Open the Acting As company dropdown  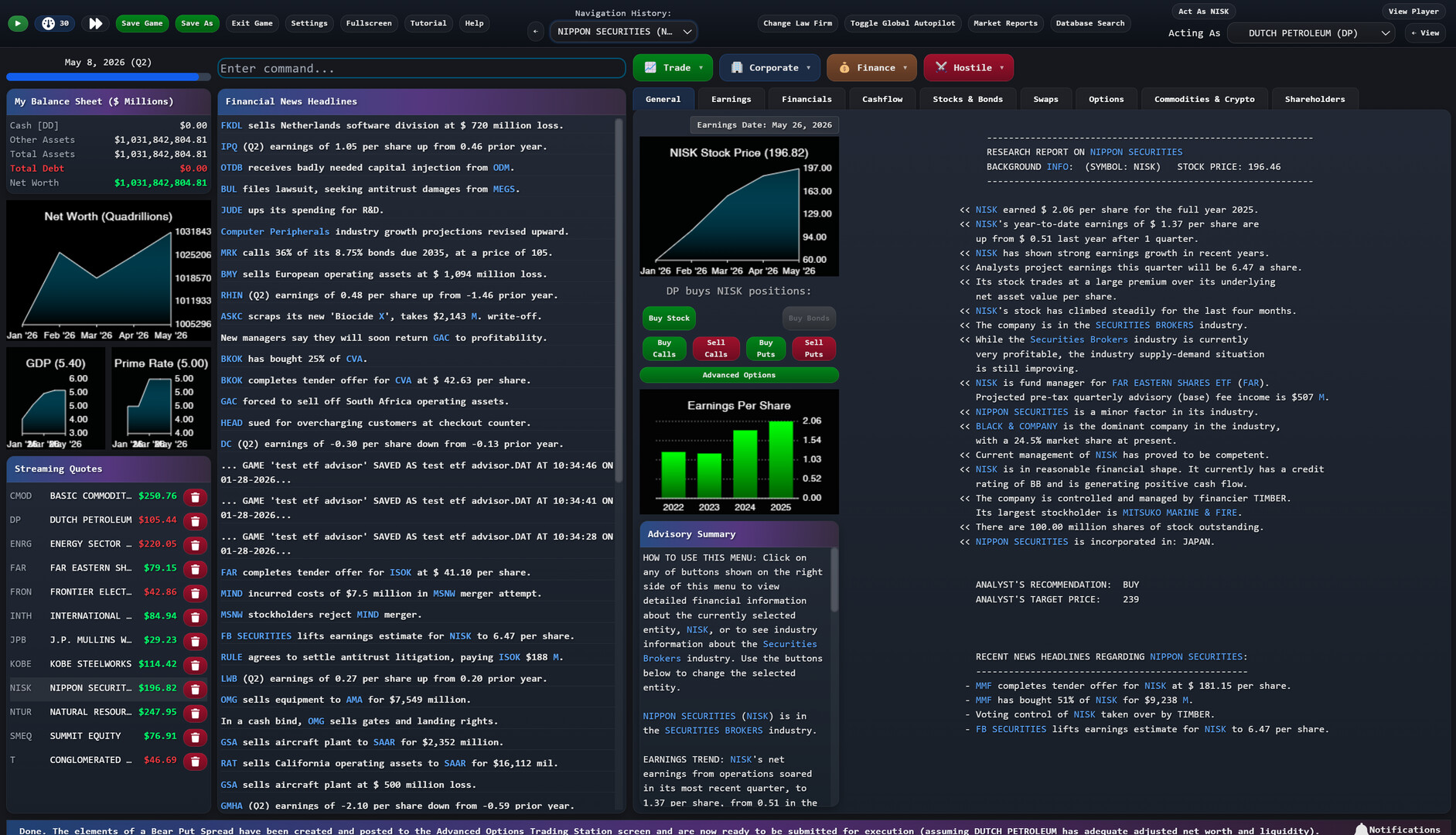[1311, 33]
